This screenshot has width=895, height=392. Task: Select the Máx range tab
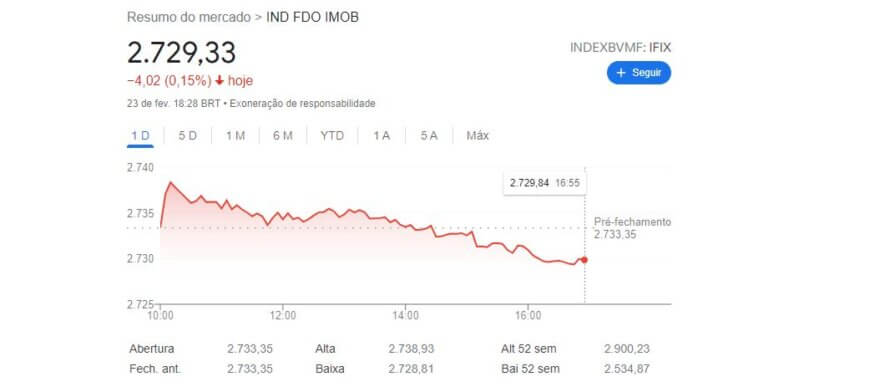[478, 136]
